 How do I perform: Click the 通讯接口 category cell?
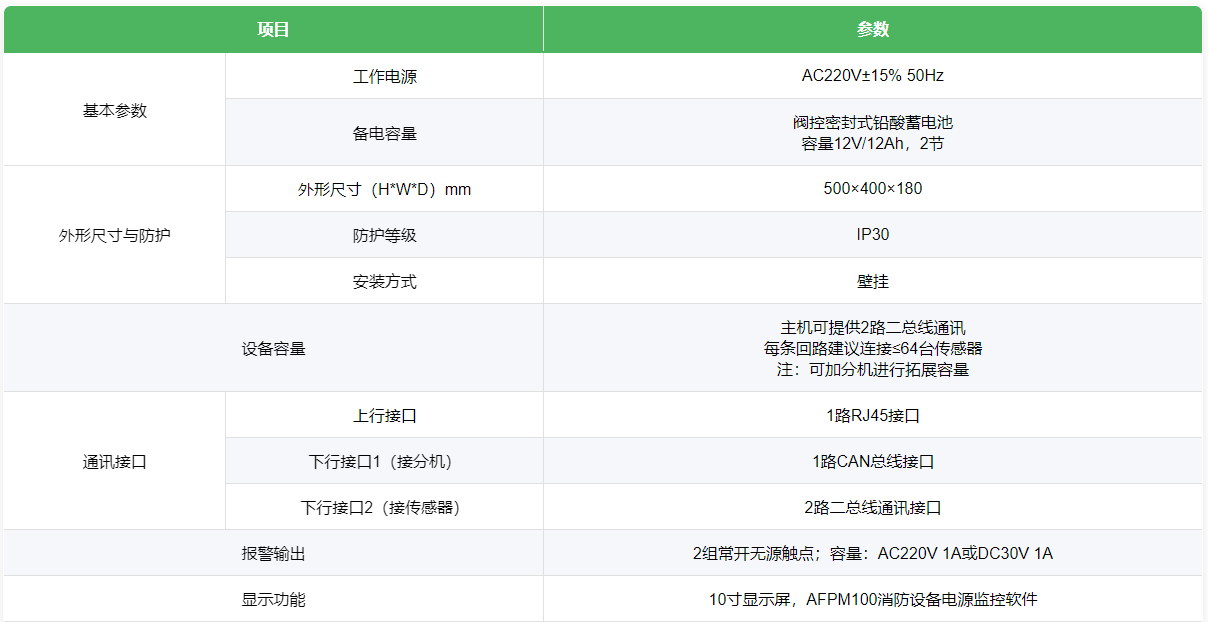click(115, 462)
